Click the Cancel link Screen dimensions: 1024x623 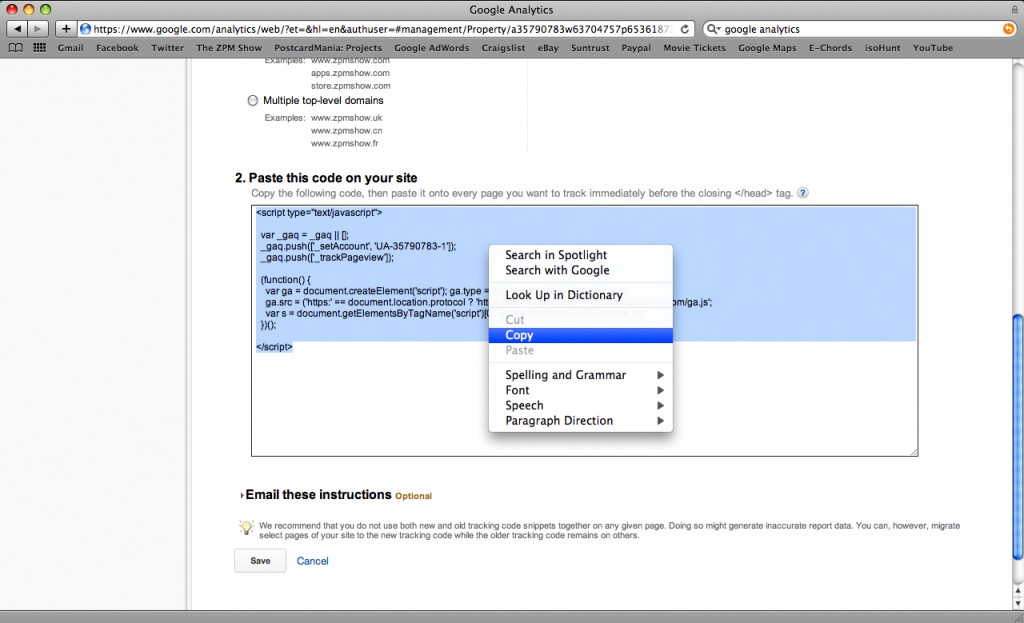(x=312, y=561)
